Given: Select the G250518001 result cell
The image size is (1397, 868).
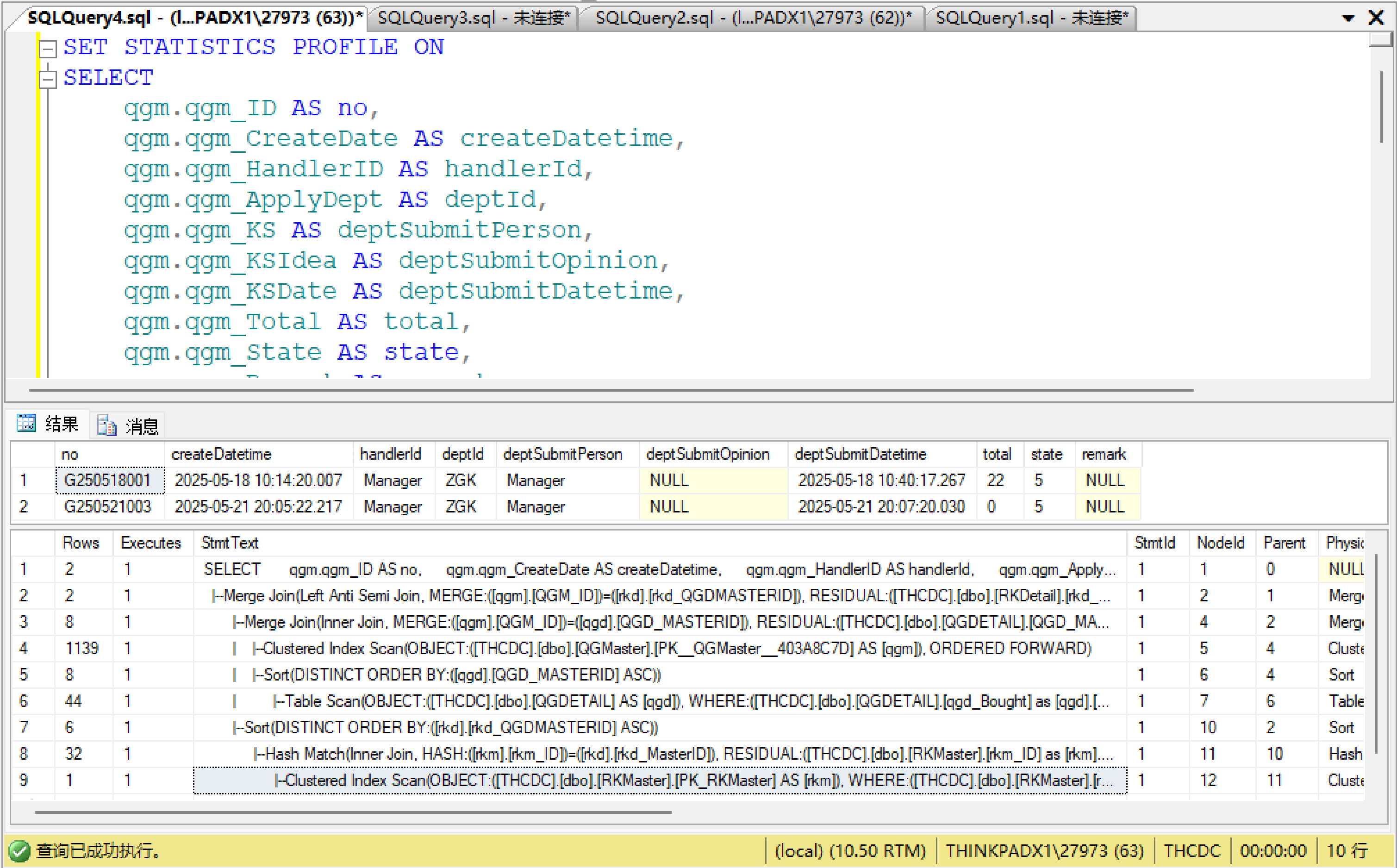Looking at the screenshot, I should [108, 480].
